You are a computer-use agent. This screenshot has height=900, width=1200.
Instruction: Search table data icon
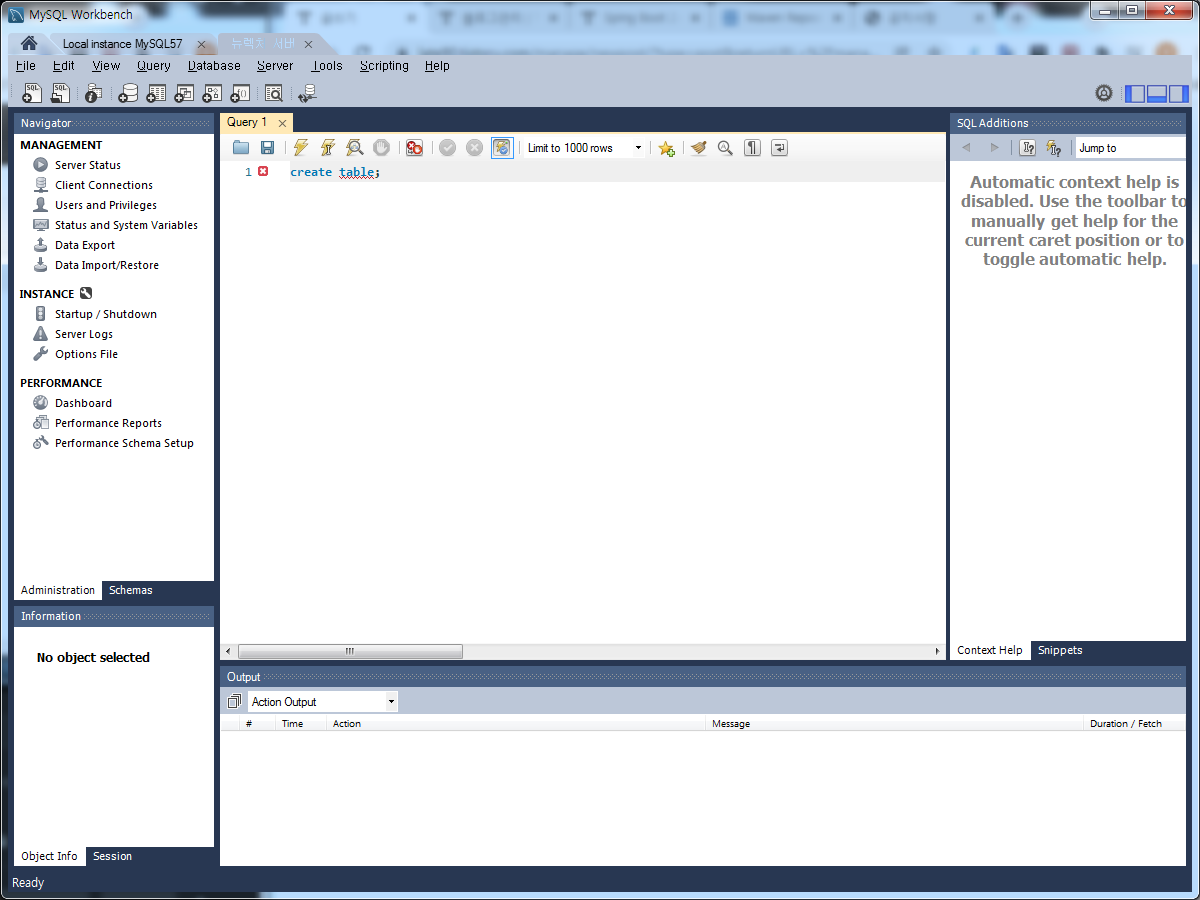[x=273, y=93]
